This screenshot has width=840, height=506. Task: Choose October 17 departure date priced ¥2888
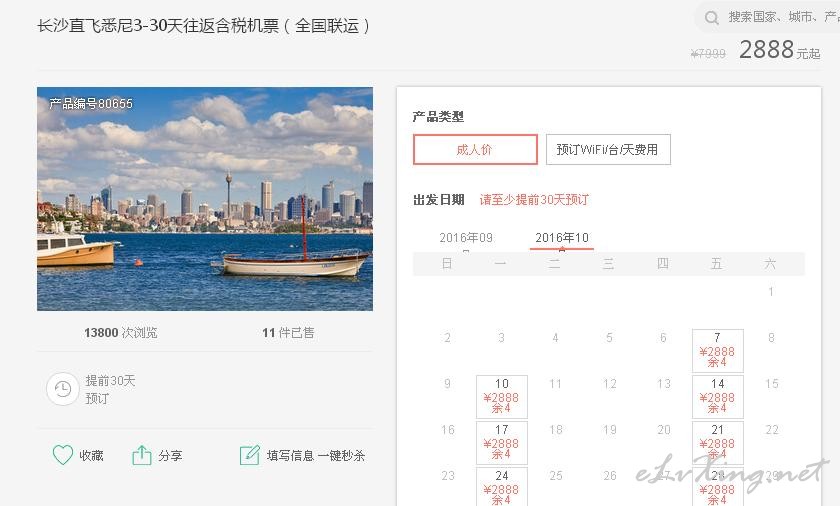502,443
